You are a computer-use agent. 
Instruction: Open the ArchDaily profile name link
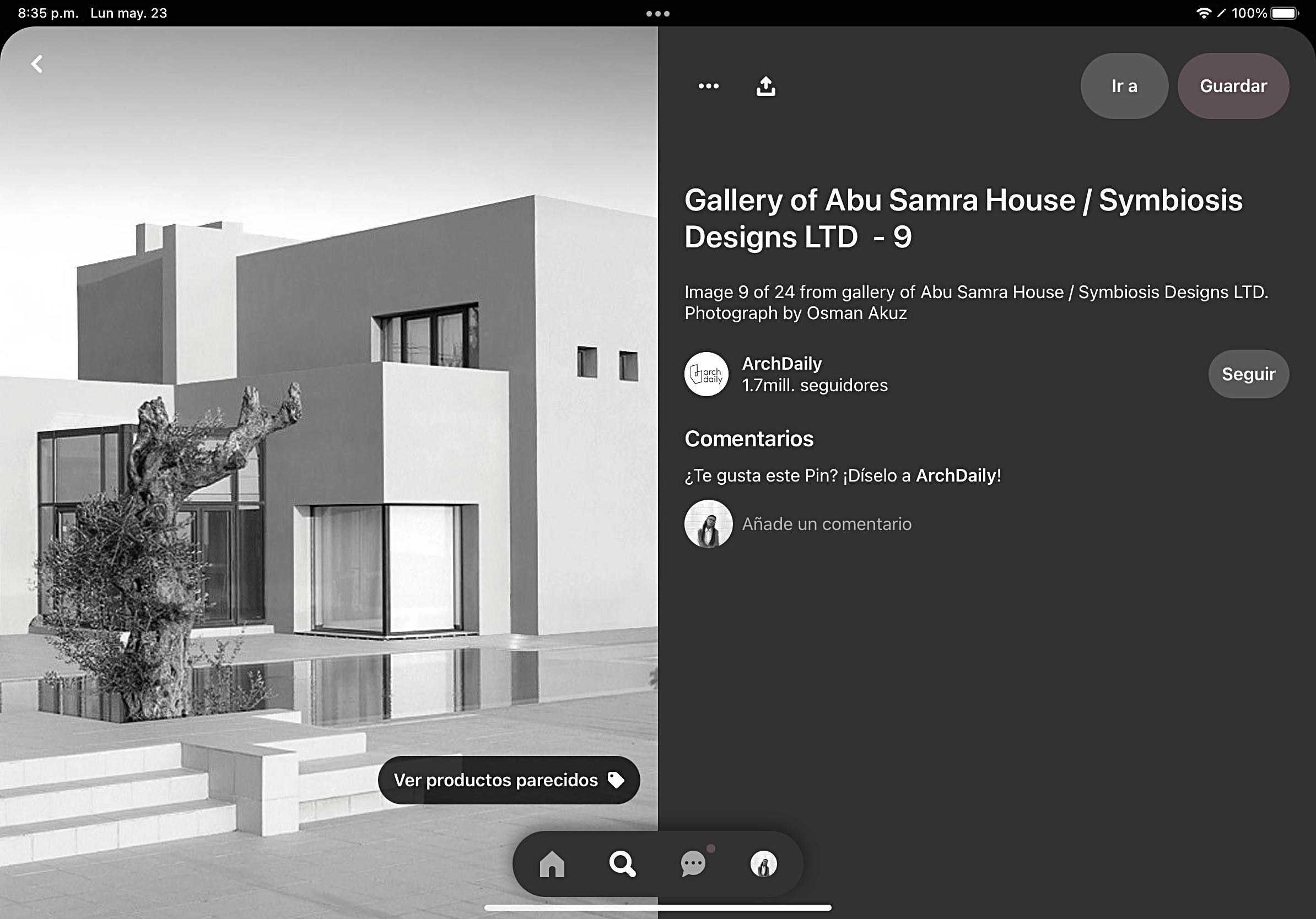(x=782, y=363)
